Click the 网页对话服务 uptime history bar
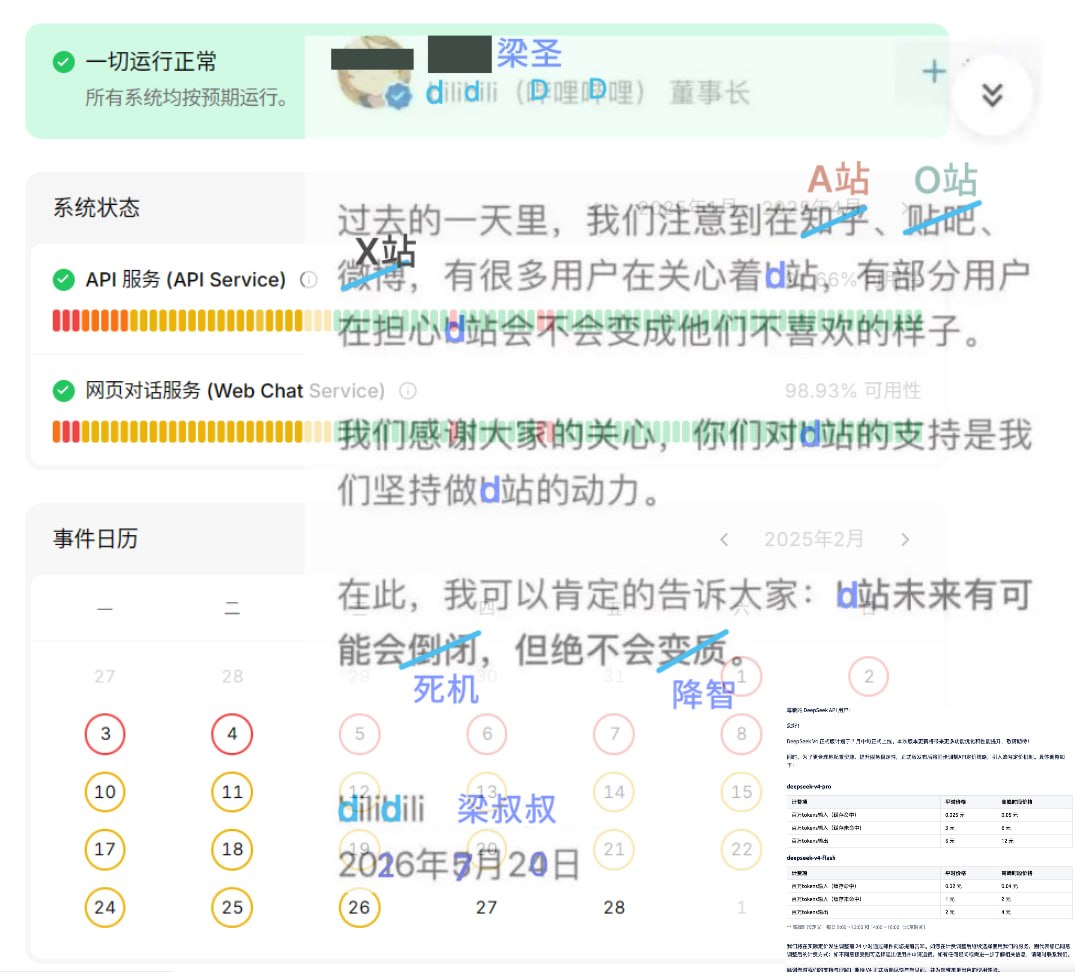1076x972 pixels. coord(487,432)
